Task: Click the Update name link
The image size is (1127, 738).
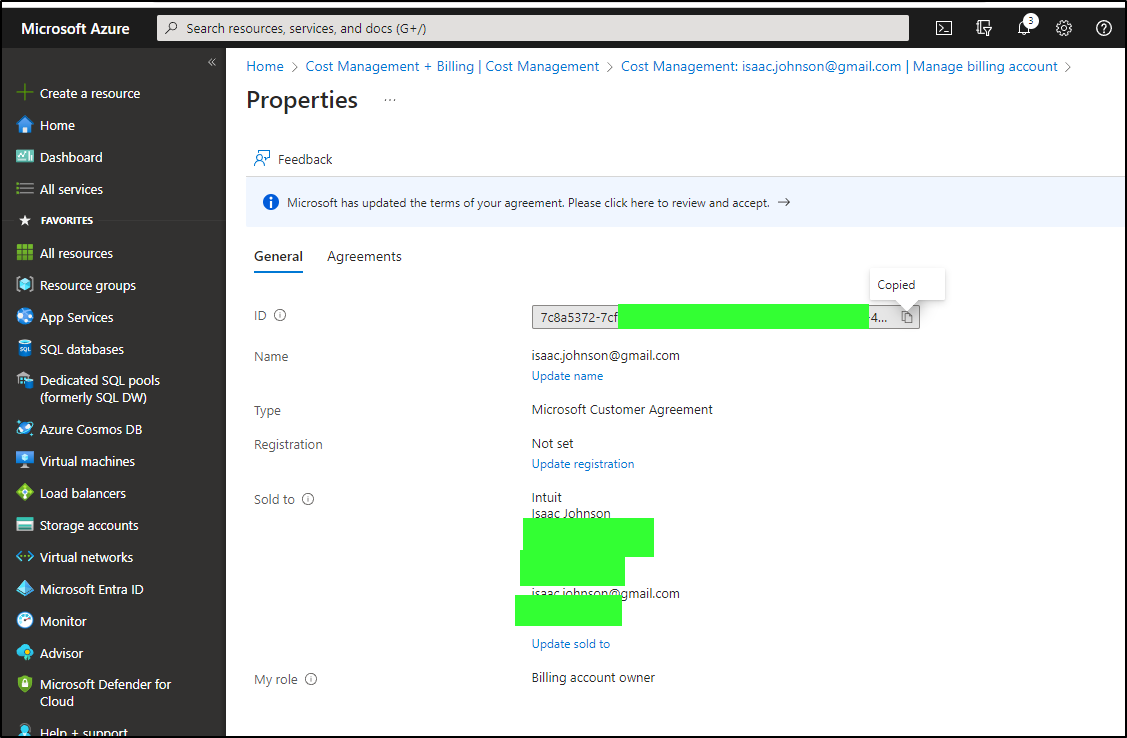Action: click(567, 376)
